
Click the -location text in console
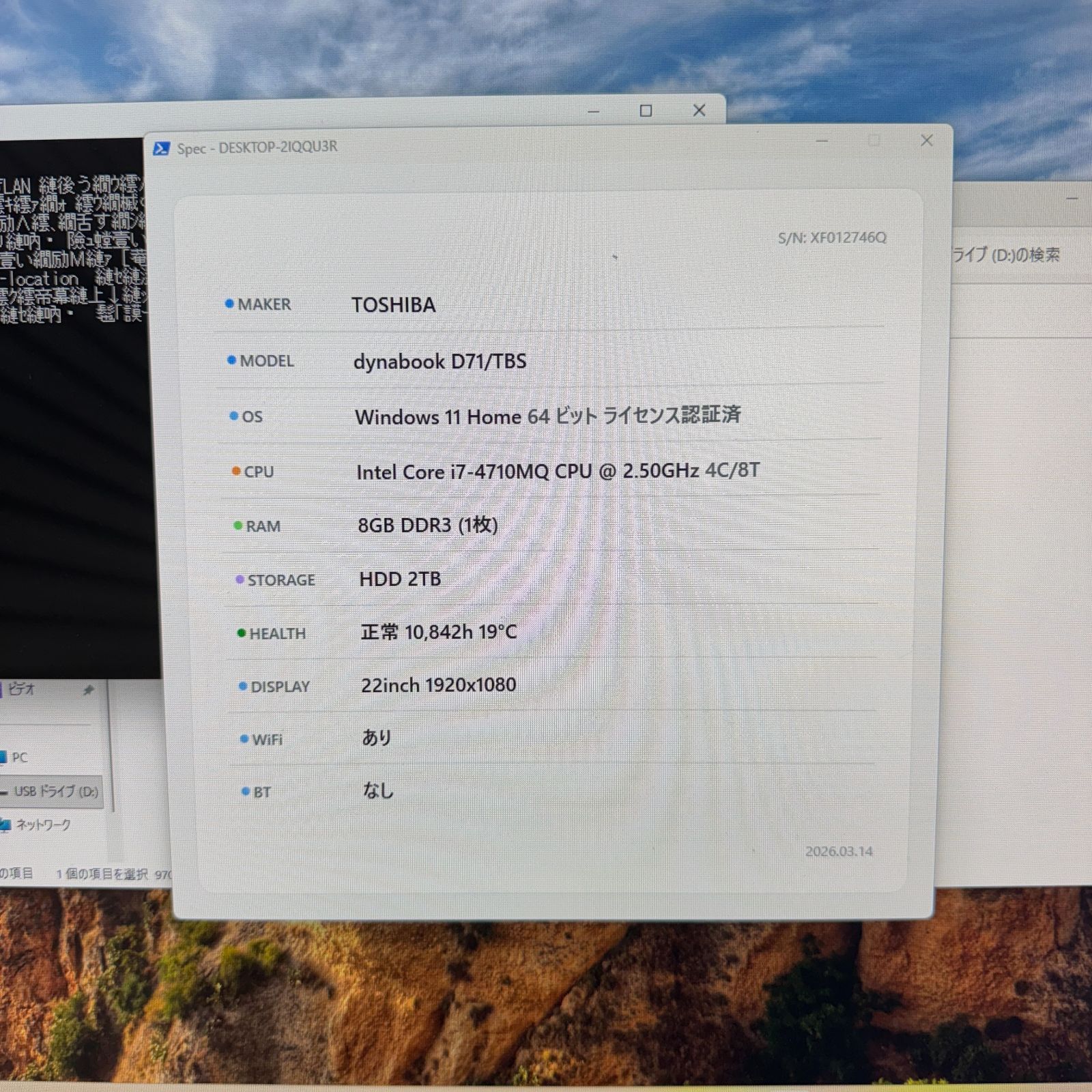coord(41,279)
